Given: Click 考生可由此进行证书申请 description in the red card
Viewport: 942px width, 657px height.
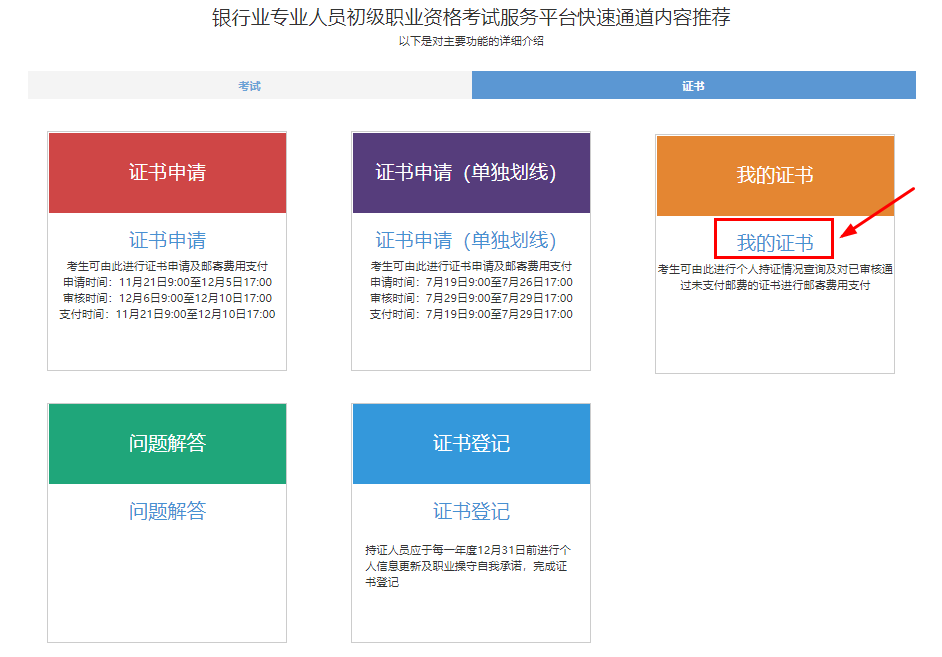Looking at the screenshot, I should (167, 266).
